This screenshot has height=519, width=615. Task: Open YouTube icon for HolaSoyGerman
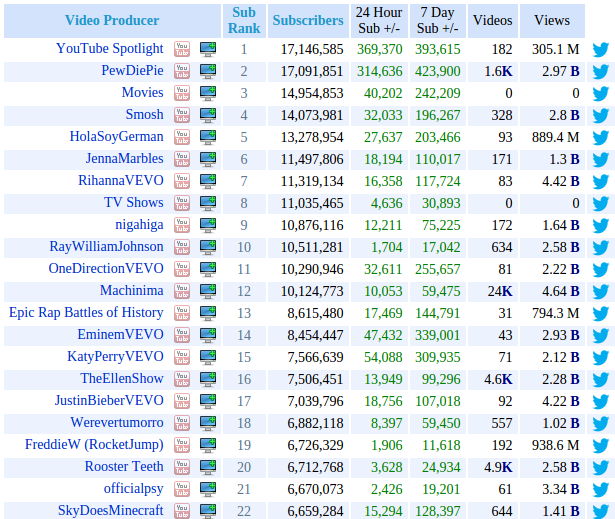[182, 137]
